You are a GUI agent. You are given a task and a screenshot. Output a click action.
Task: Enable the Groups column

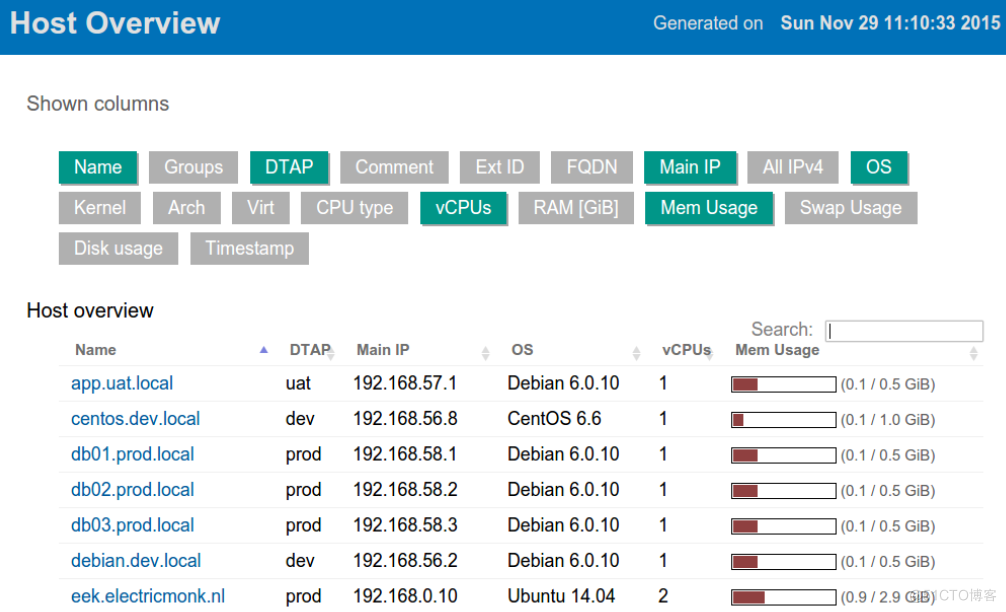pyautogui.click(x=193, y=167)
